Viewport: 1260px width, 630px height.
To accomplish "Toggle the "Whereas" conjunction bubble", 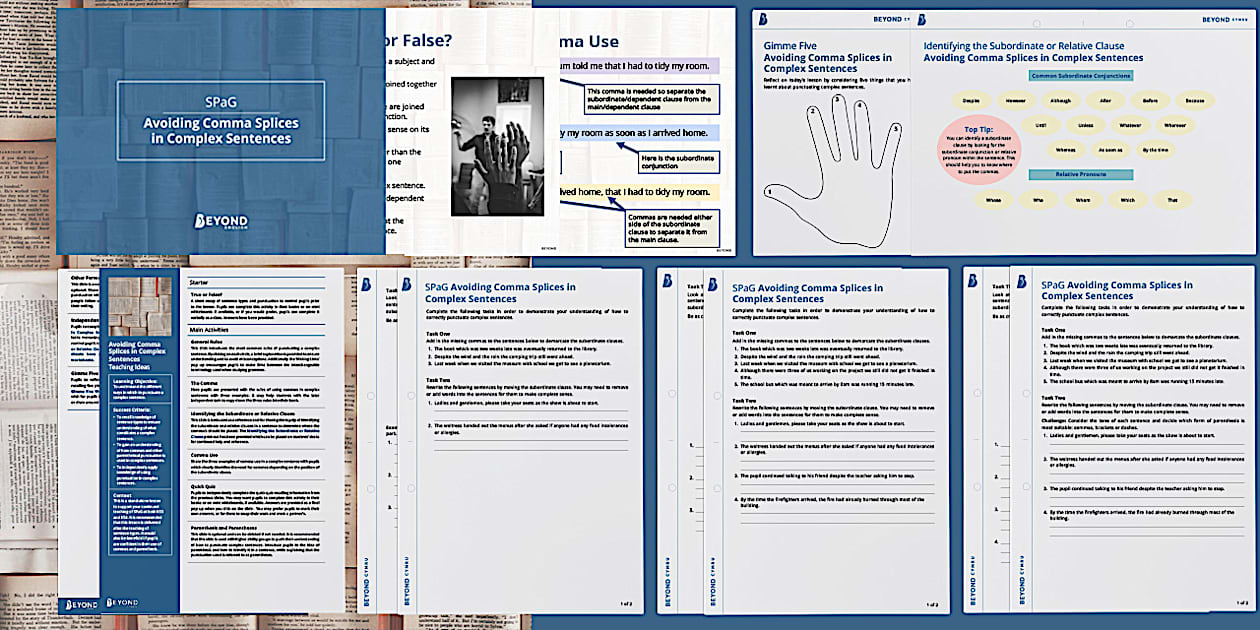I will point(1066,149).
